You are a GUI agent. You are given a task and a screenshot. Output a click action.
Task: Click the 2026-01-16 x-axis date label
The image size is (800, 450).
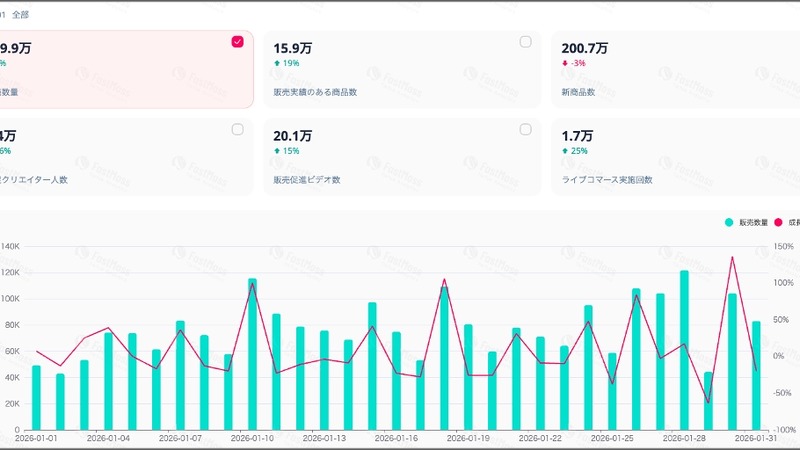click(396, 438)
